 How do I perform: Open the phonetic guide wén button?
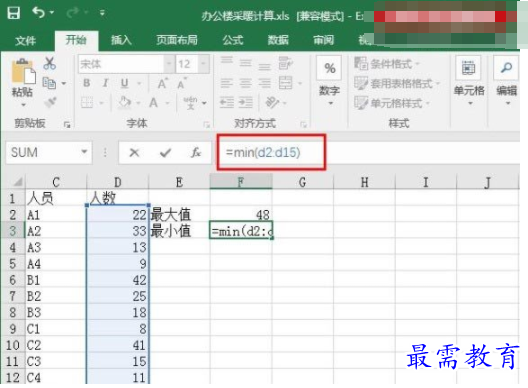click(x=191, y=103)
